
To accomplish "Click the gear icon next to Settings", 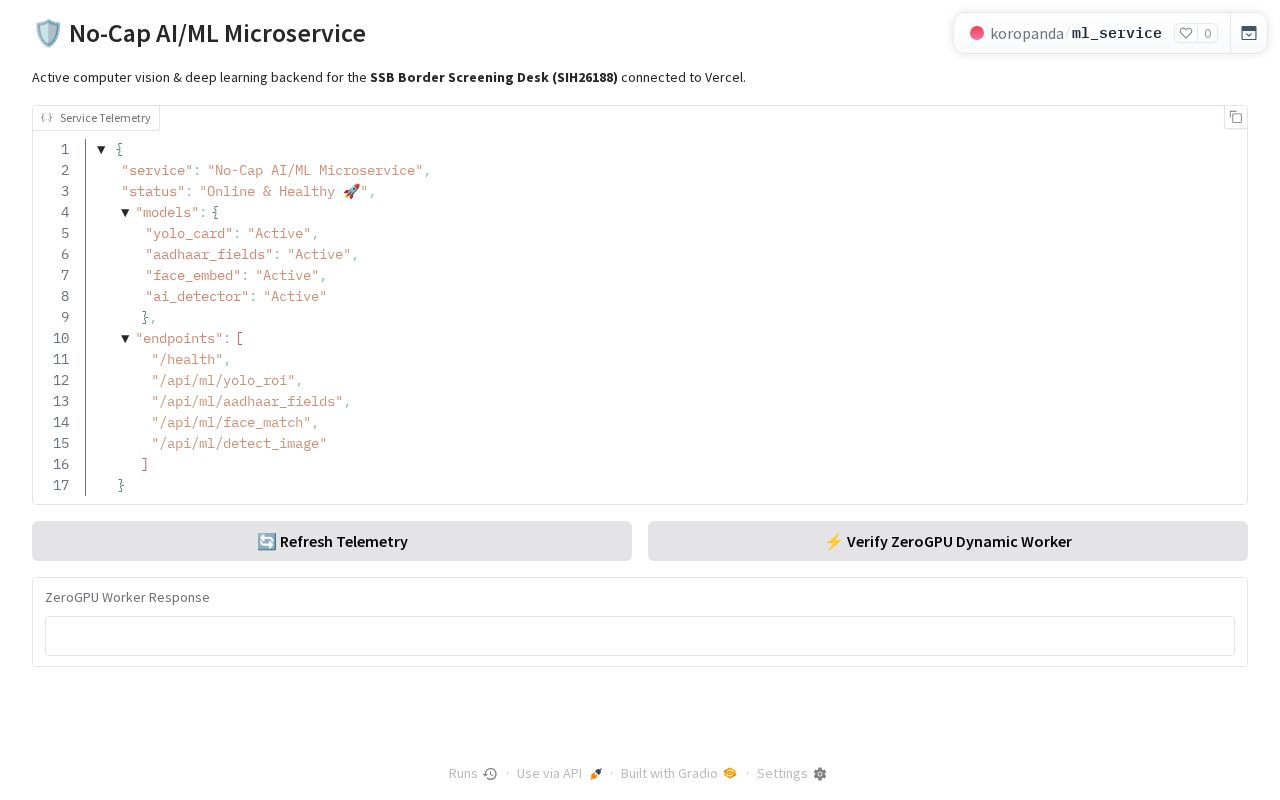I will (x=820, y=774).
